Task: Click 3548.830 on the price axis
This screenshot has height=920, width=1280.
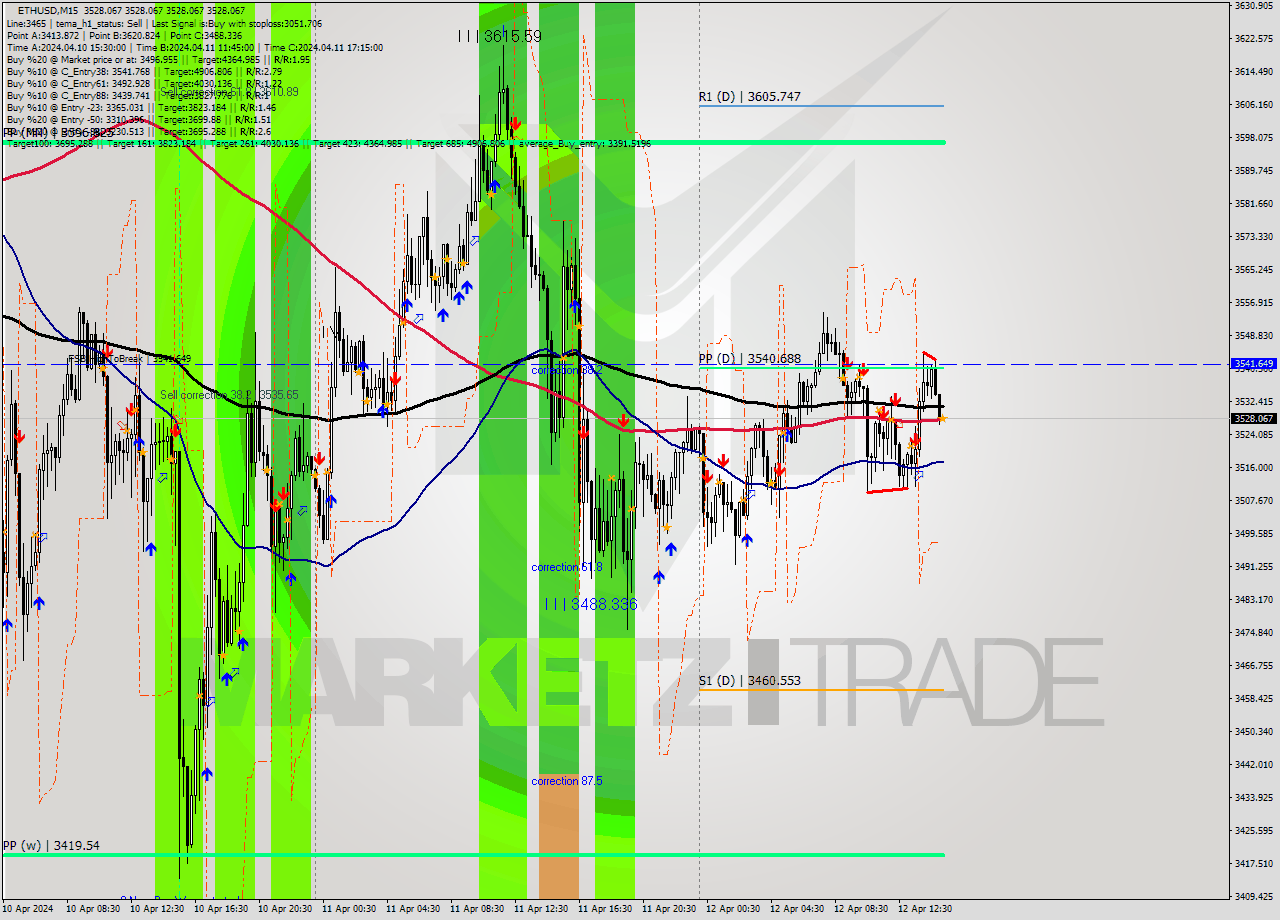Action: tap(1254, 335)
